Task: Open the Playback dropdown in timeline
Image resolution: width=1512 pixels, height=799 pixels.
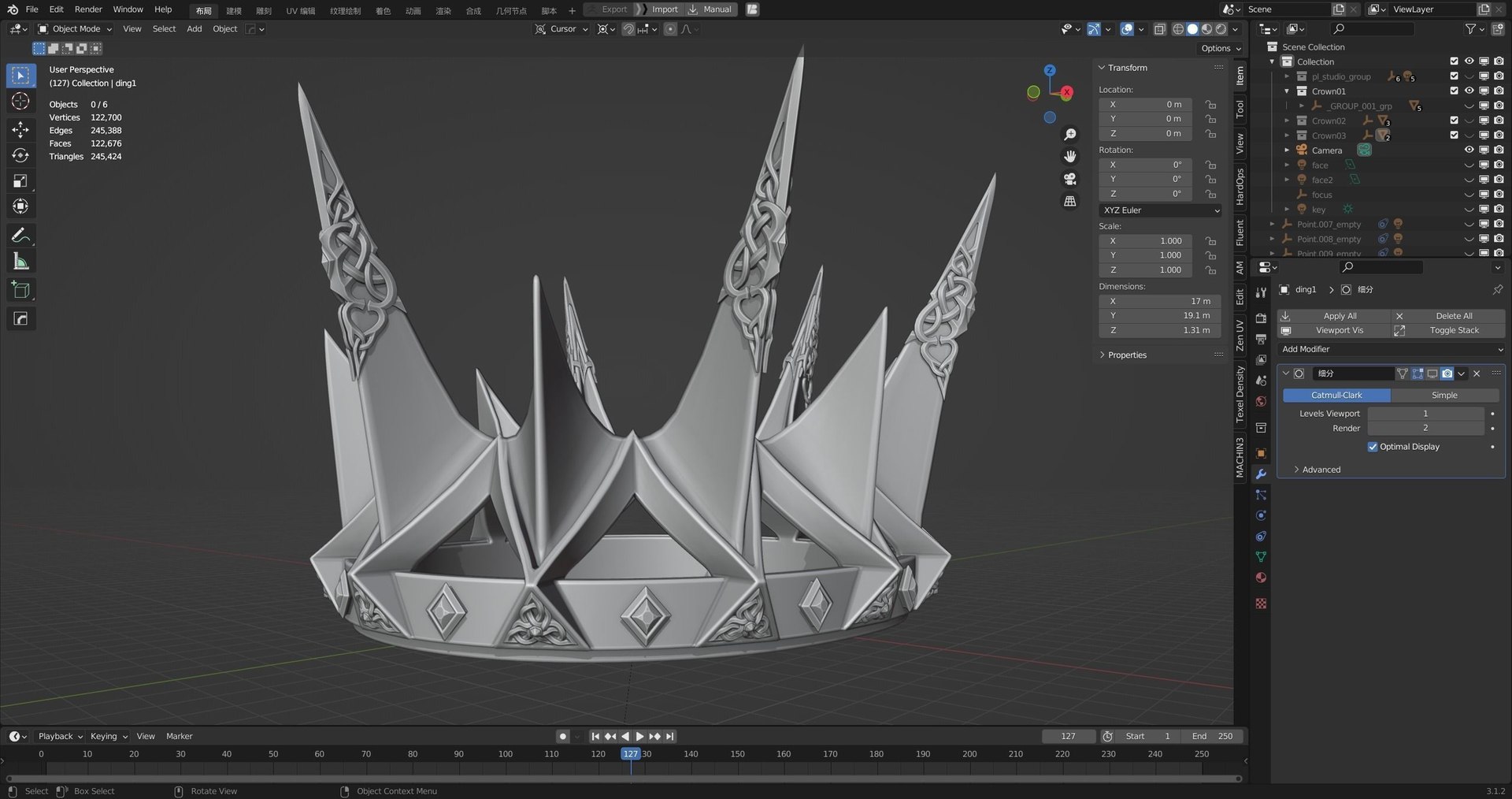Action: tap(61, 736)
